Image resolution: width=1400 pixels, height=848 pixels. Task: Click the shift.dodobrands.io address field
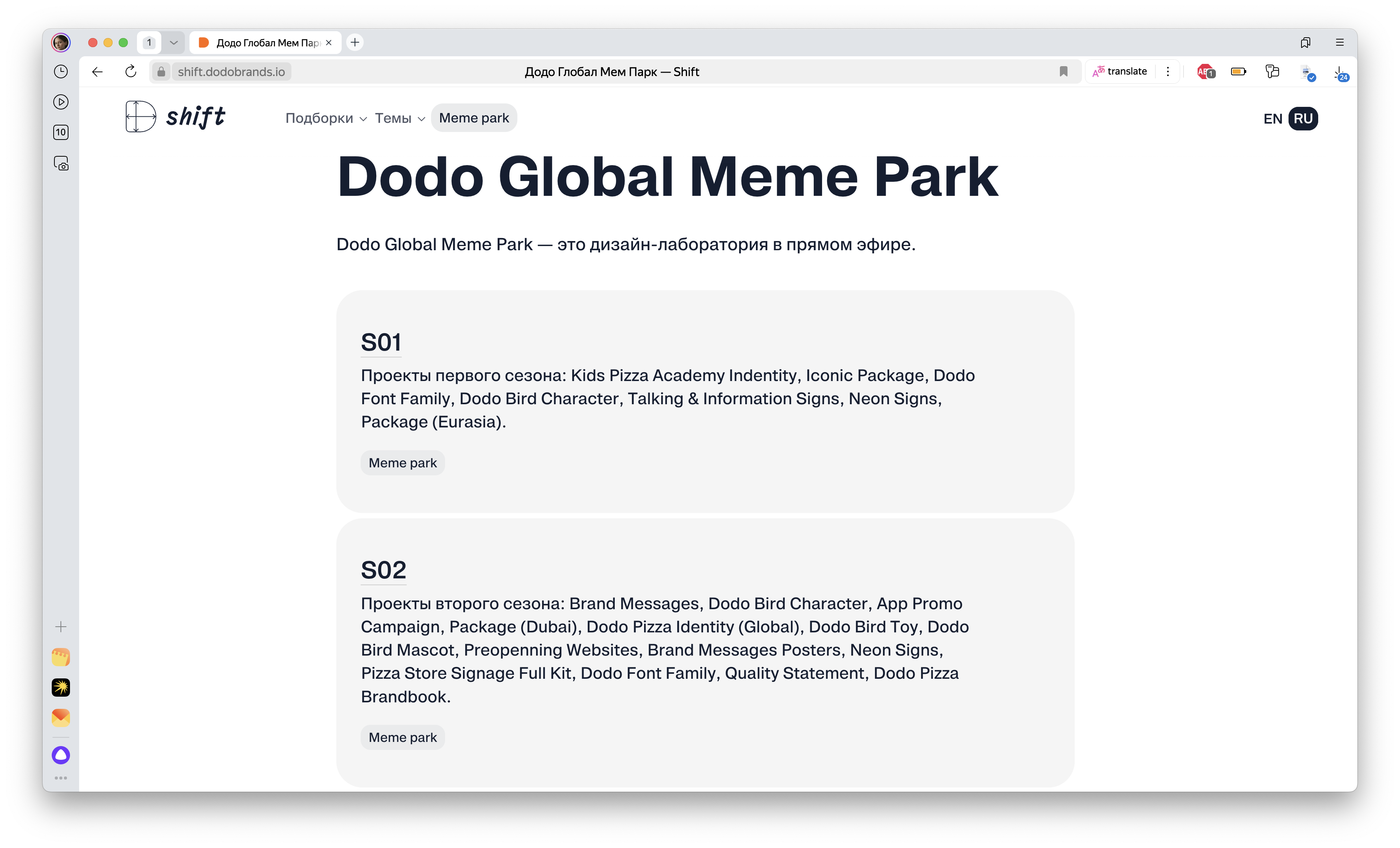[231, 71]
